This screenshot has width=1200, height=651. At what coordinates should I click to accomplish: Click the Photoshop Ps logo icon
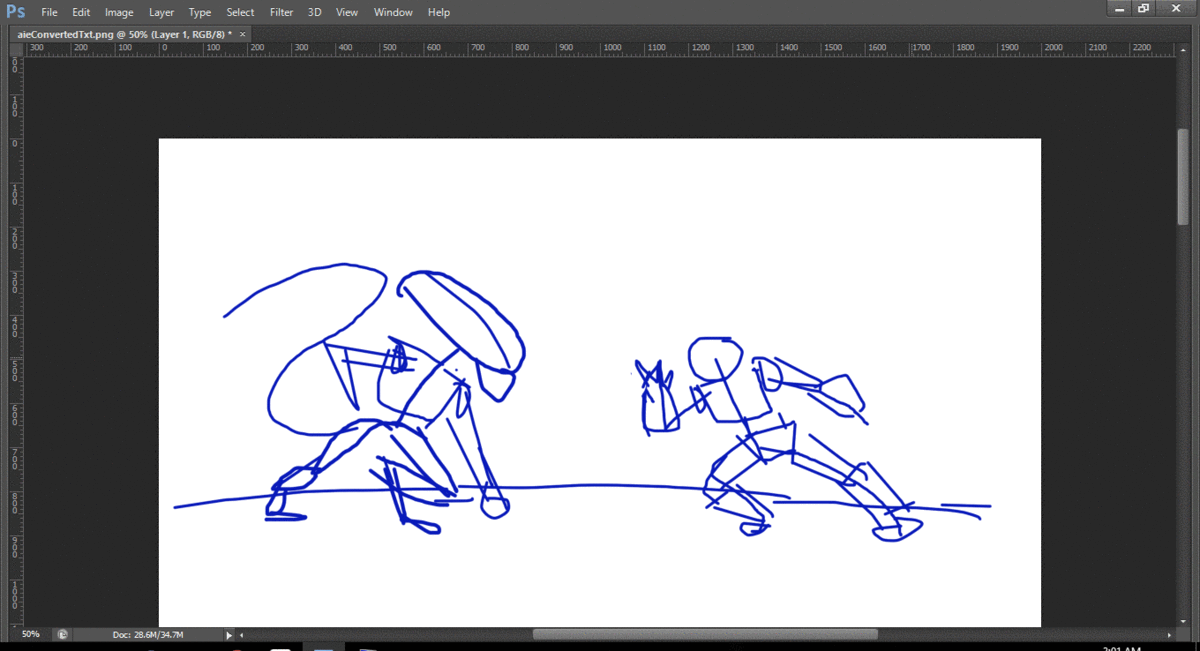(16, 12)
